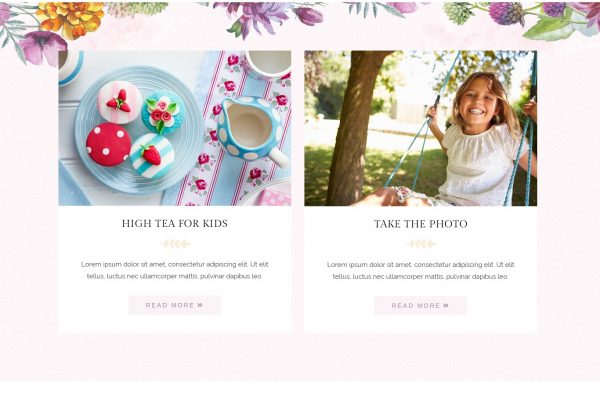Click the double-arrow icon under Take the Photo
This screenshot has height=416, width=600.
point(446,305)
